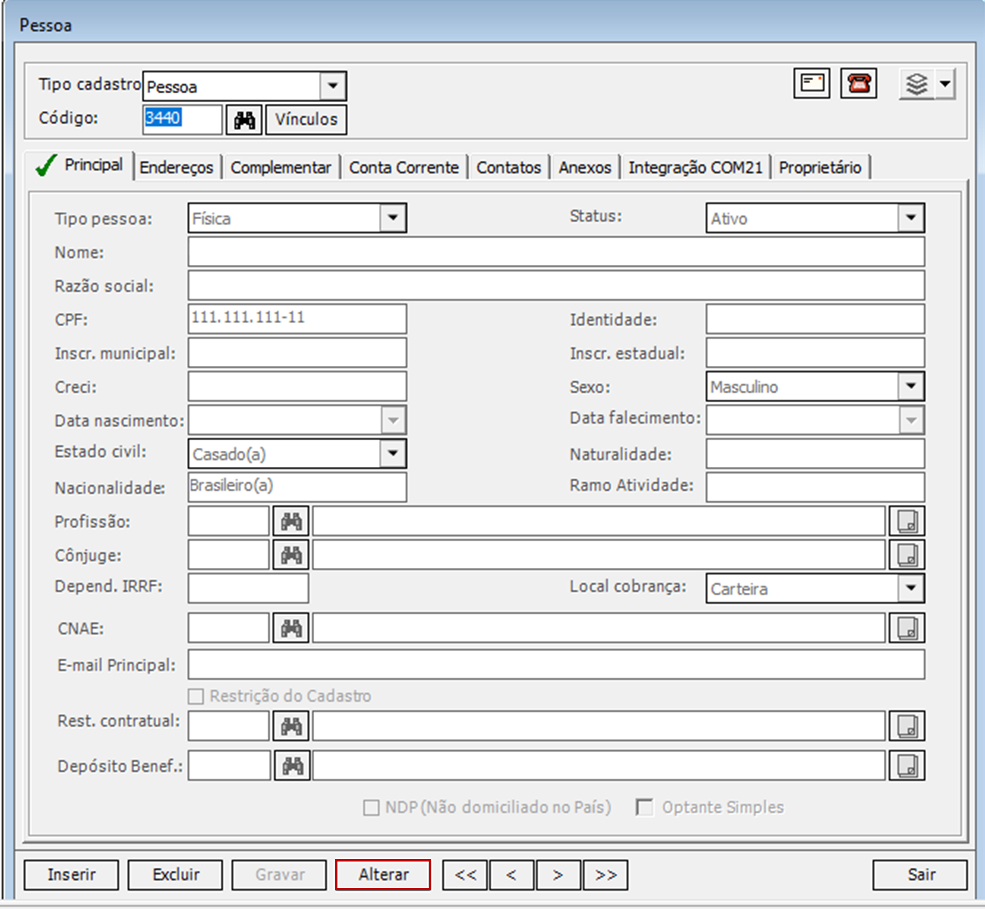The image size is (985, 909).
Task: Go to first record with << button
Action: pos(465,875)
